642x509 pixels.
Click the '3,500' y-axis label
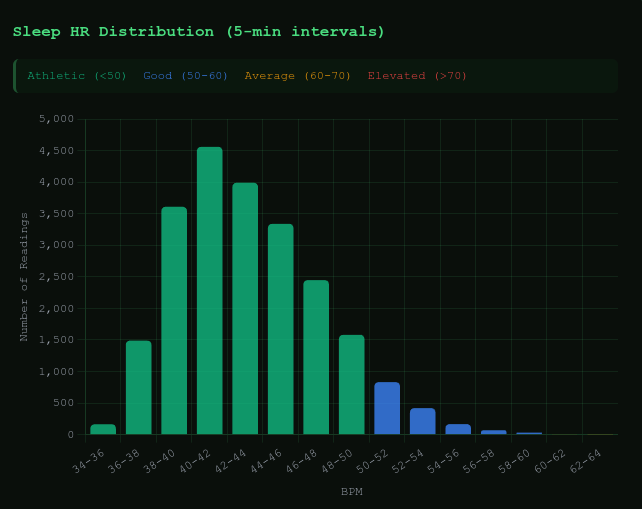[57, 214]
